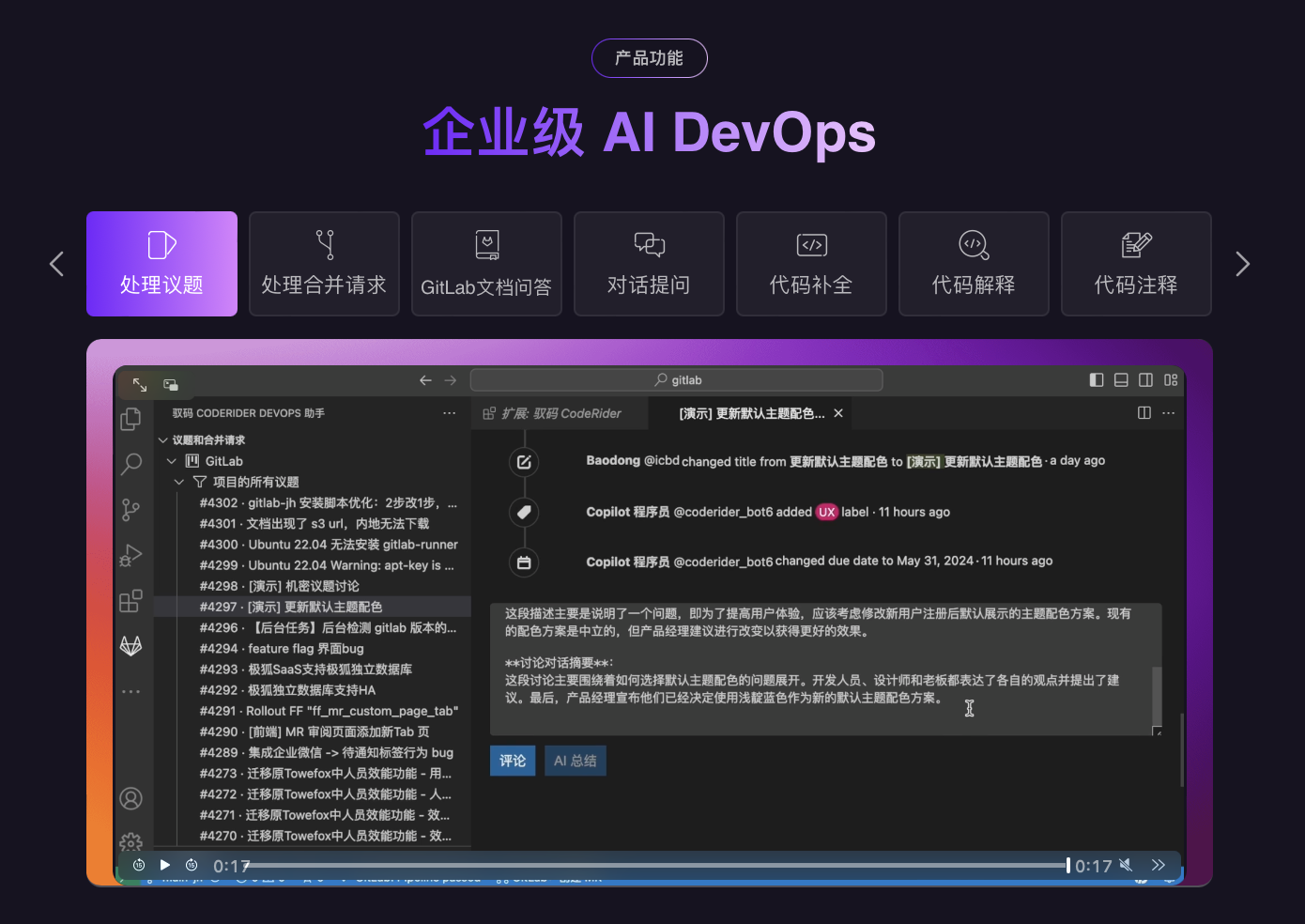Show next feature cards with the right chevron

tap(1242, 264)
